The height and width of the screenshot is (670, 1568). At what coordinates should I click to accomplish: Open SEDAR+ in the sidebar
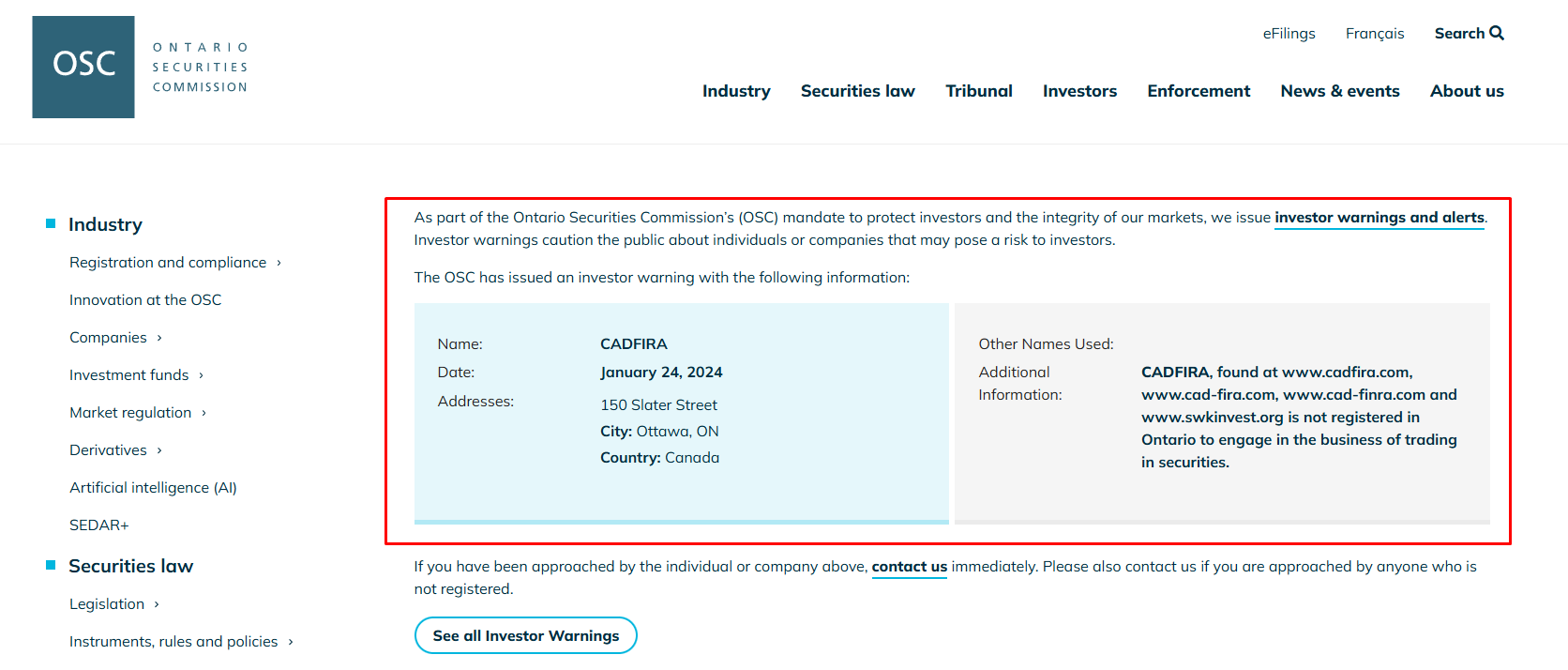99,525
